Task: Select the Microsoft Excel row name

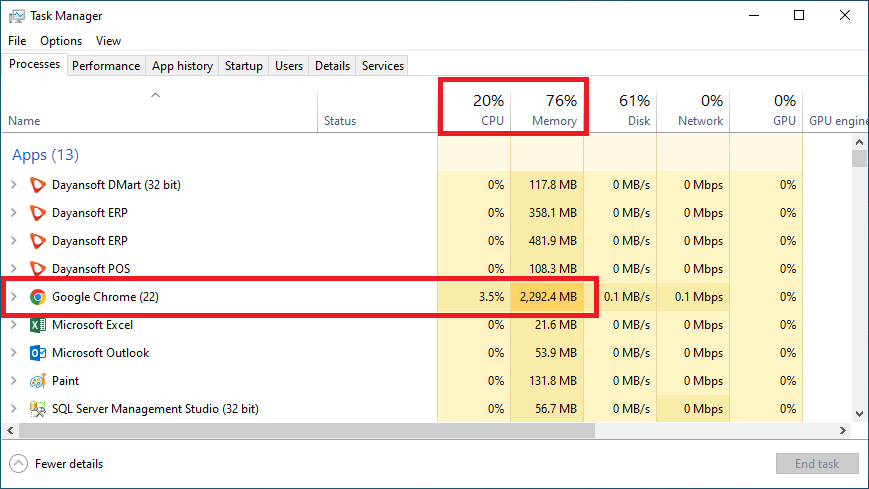Action: (x=93, y=325)
